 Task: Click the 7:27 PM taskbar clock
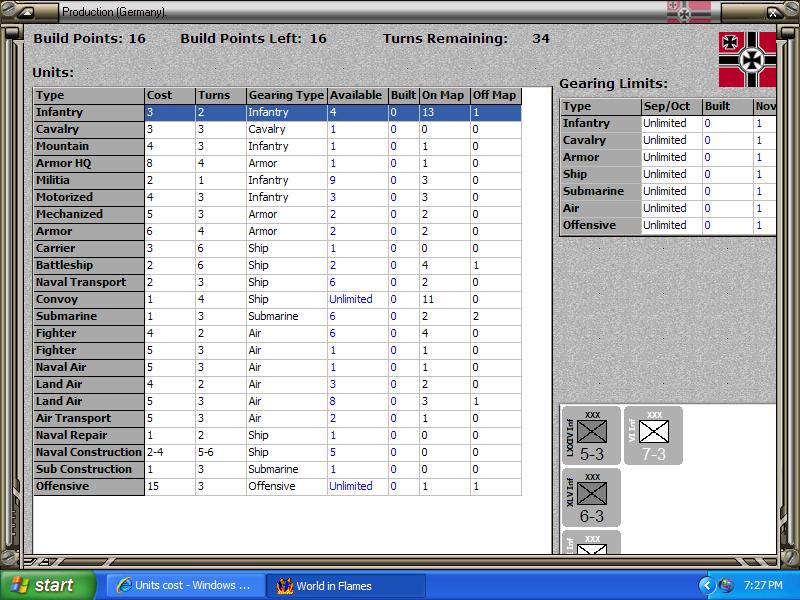coord(763,585)
